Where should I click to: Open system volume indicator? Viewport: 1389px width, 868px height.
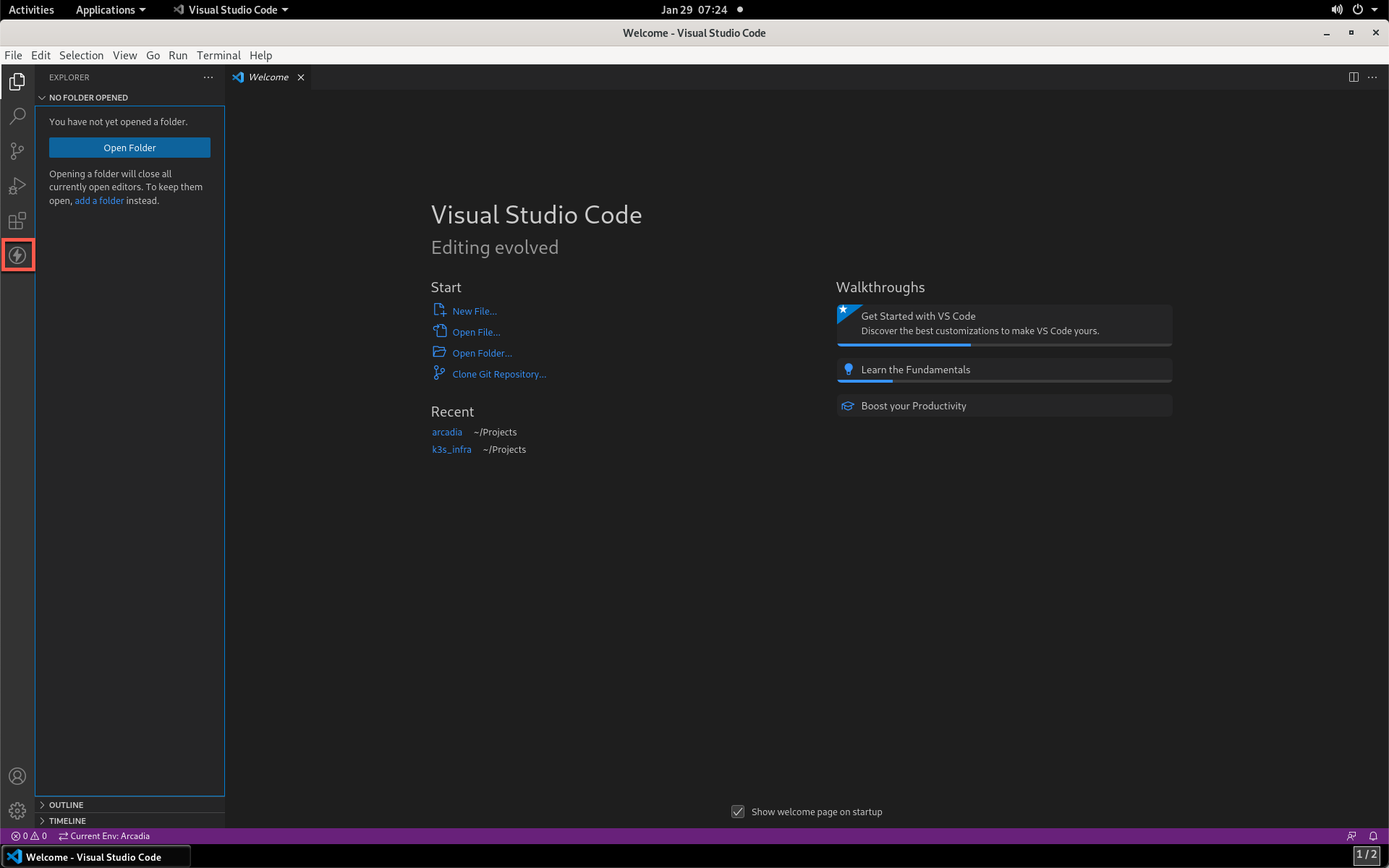[1336, 10]
